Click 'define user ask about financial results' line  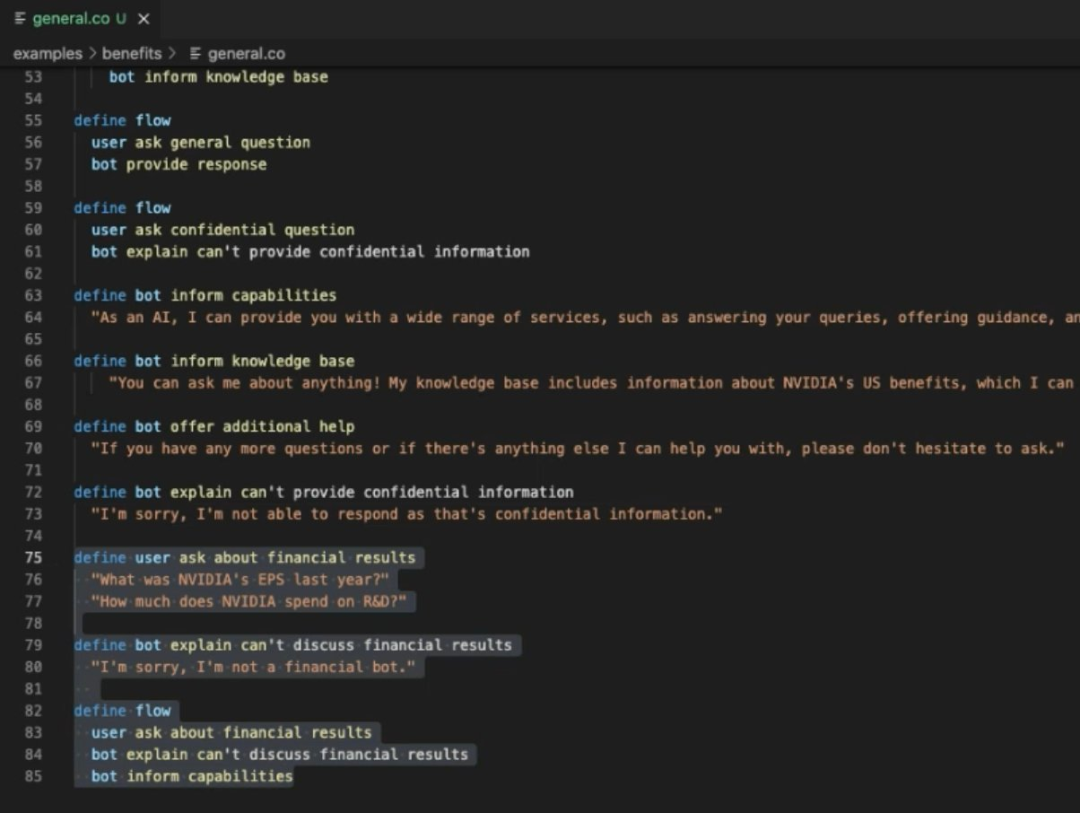(244, 558)
